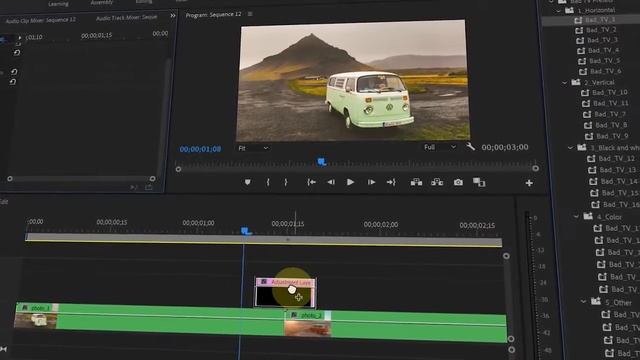Select the Bad_TV_4 preset
The width and height of the screenshot is (640, 360).
[604, 50]
